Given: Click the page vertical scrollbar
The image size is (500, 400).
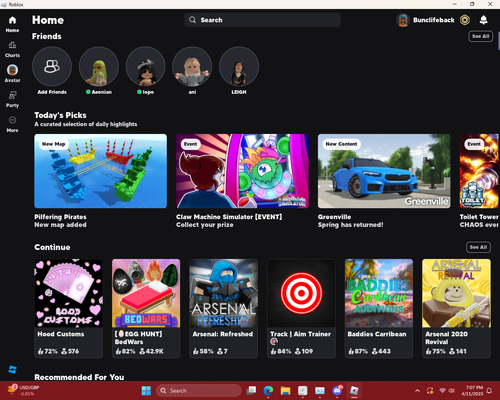Looking at the screenshot, I should pos(499,41).
